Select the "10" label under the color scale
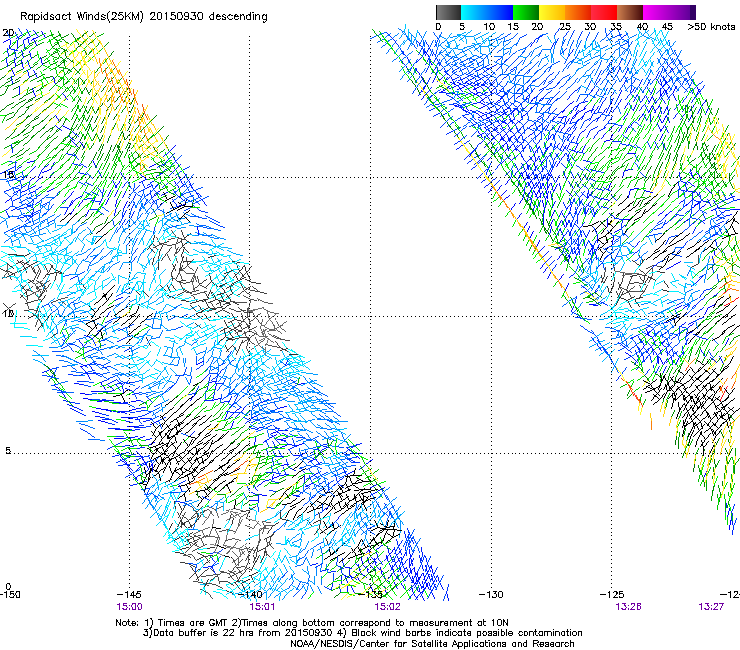The height and width of the screenshot is (650, 740). point(489,27)
